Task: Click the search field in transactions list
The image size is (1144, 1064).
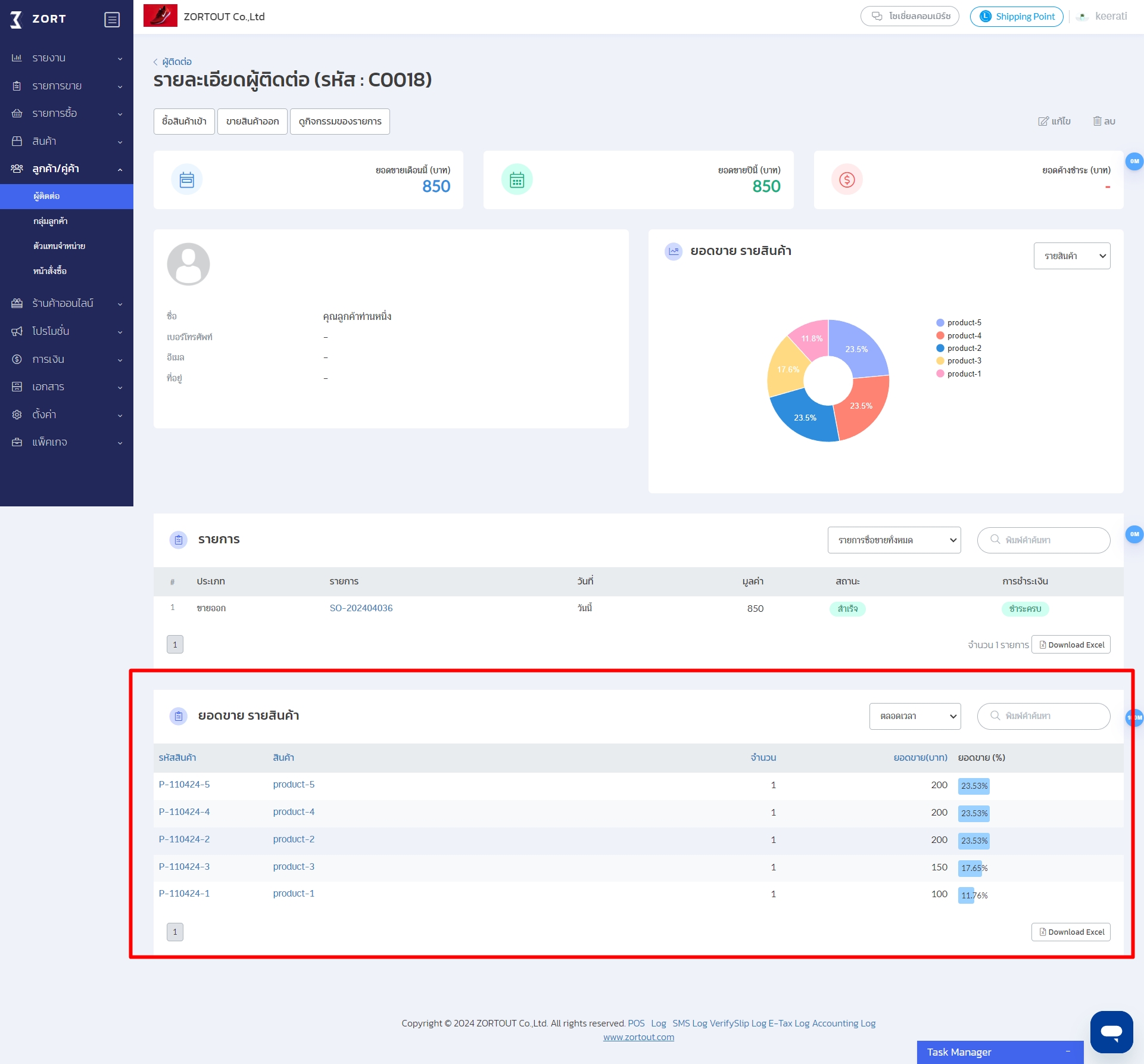Action: point(1043,540)
